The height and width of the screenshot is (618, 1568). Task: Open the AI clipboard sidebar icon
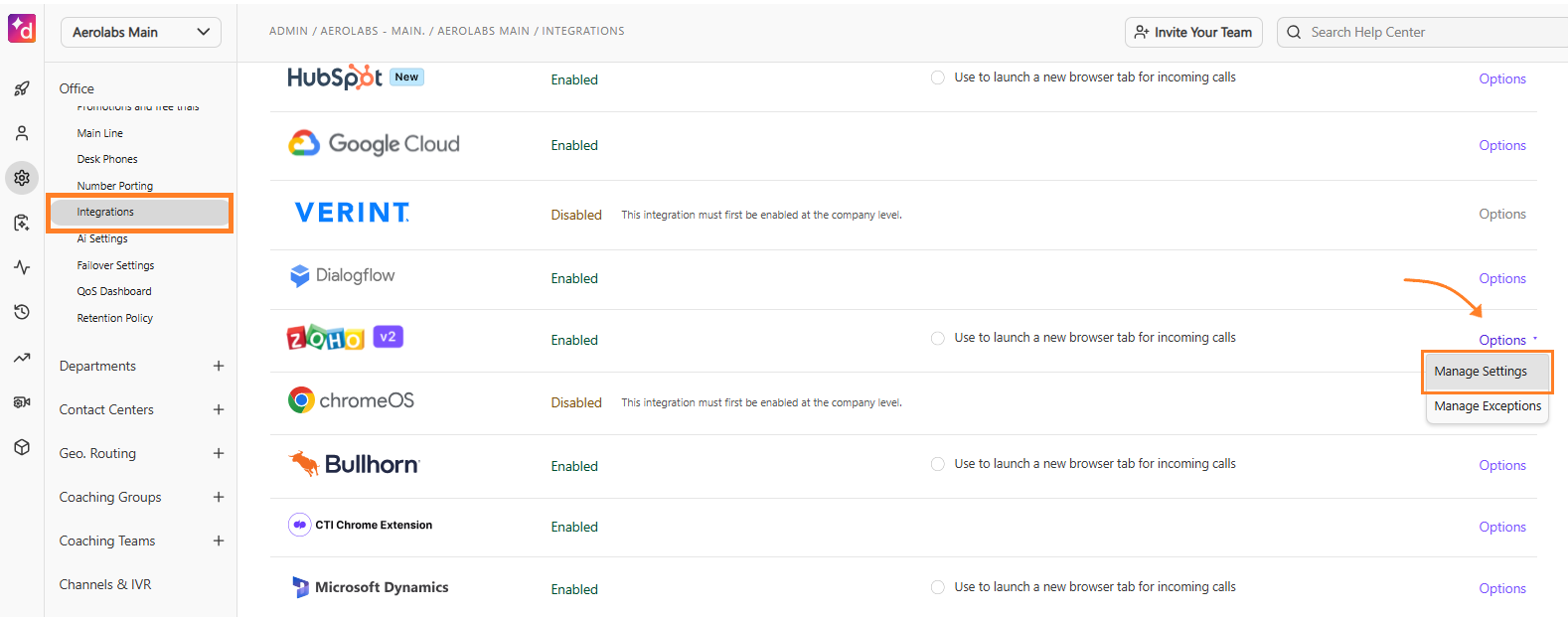click(22, 223)
